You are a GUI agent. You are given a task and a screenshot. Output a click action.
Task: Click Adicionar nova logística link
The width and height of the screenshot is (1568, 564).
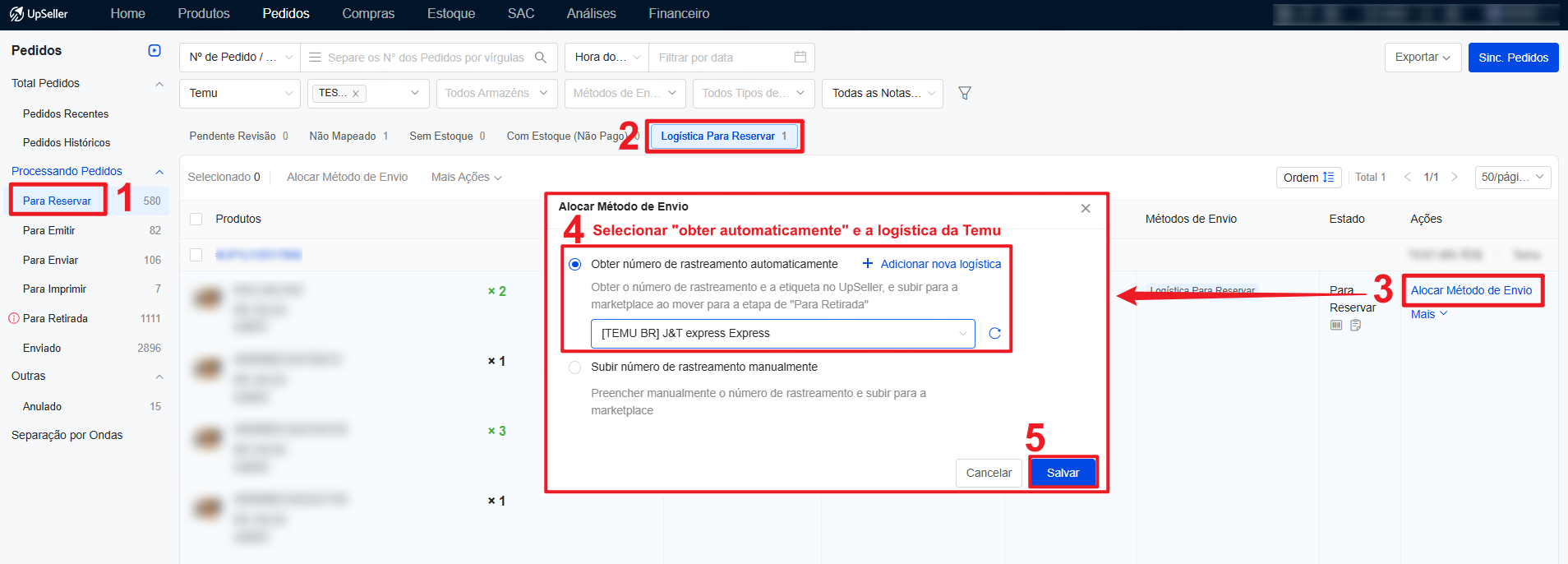[940, 264]
